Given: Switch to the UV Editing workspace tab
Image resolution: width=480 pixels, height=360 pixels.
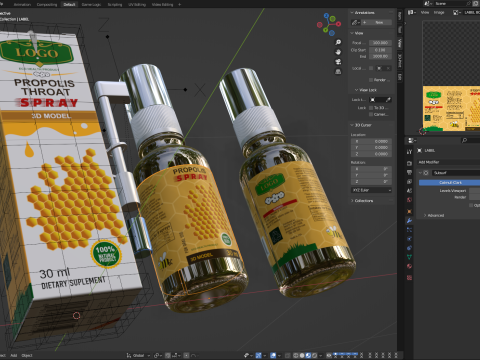Looking at the screenshot, I should click(x=137, y=4).
